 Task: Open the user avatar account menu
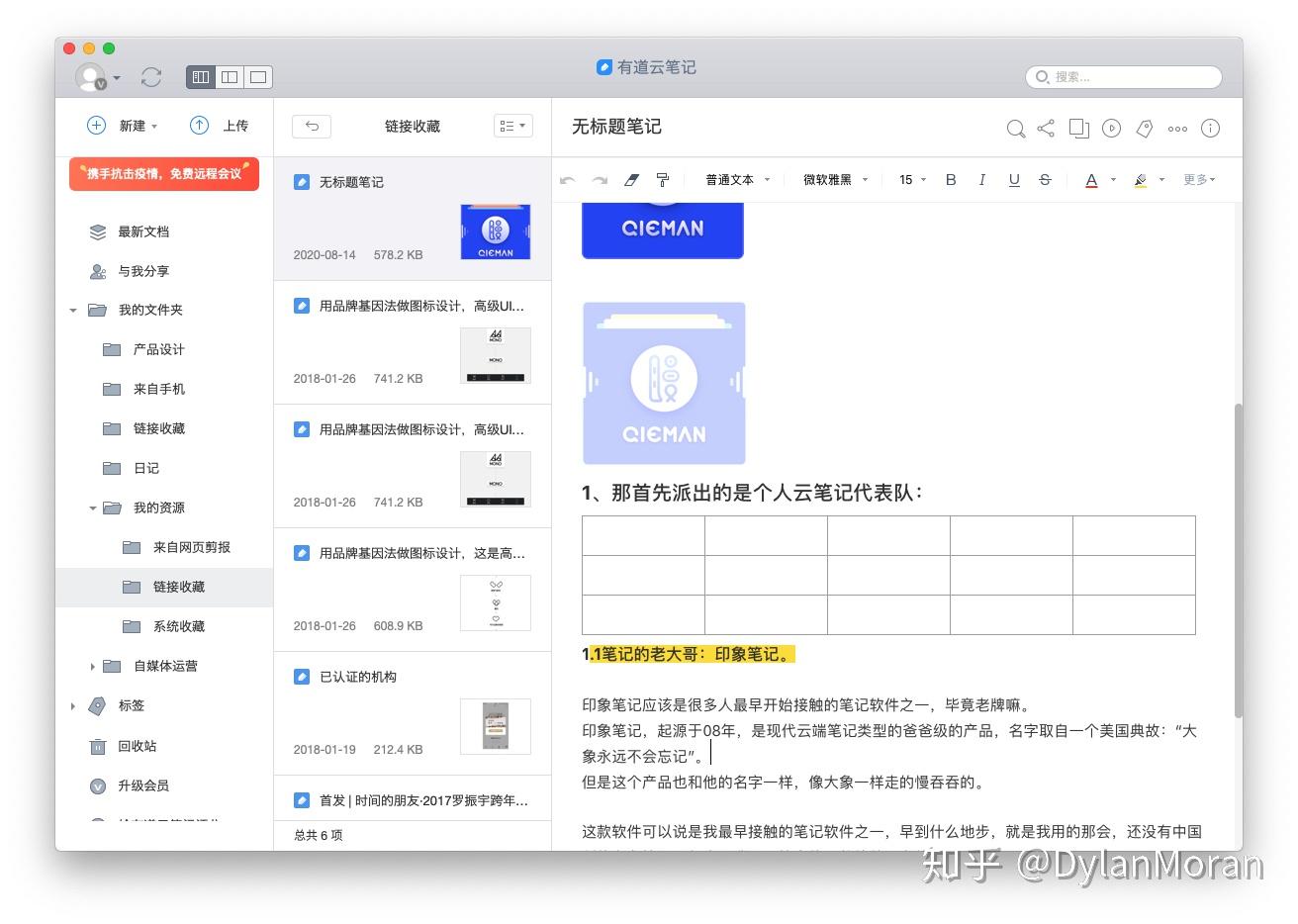coord(97,77)
